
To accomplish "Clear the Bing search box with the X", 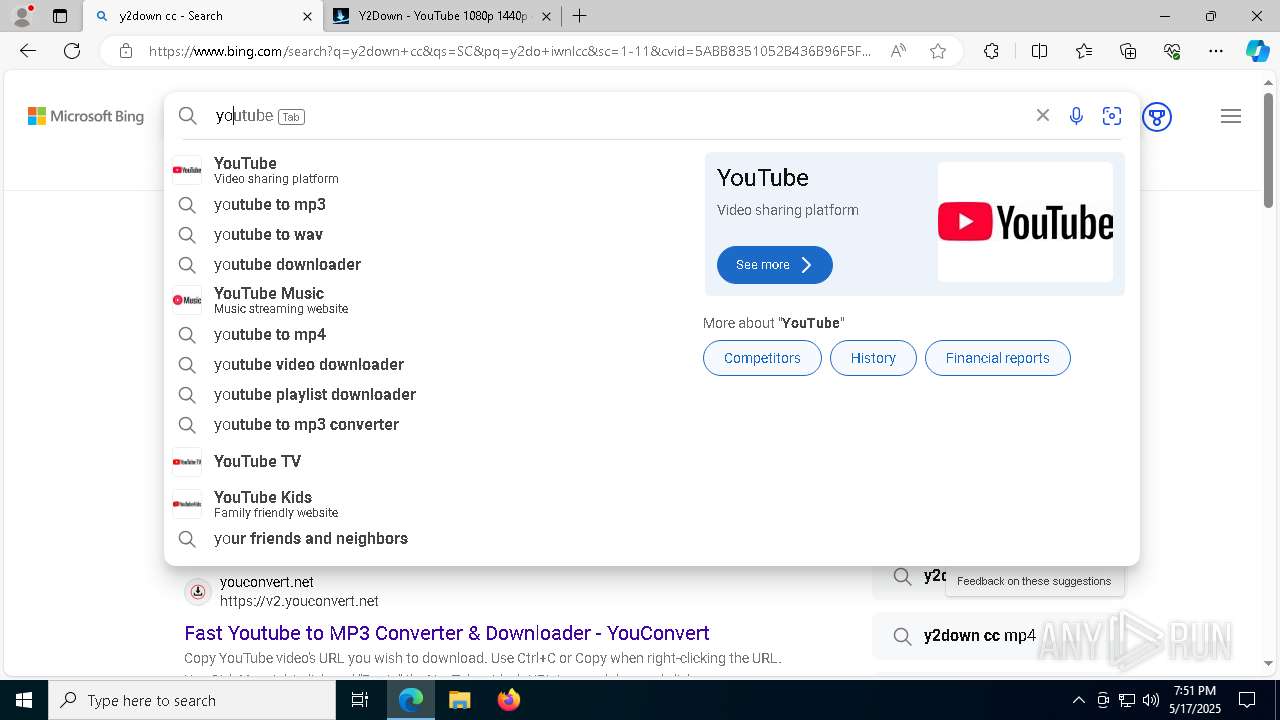I will pyautogui.click(x=1042, y=116).
